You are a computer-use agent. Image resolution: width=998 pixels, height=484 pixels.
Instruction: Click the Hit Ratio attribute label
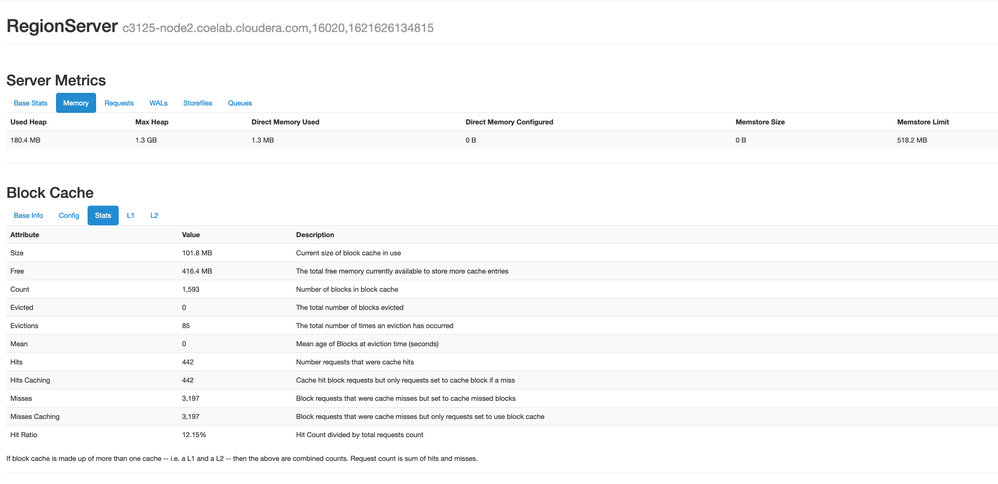point(23,435)
